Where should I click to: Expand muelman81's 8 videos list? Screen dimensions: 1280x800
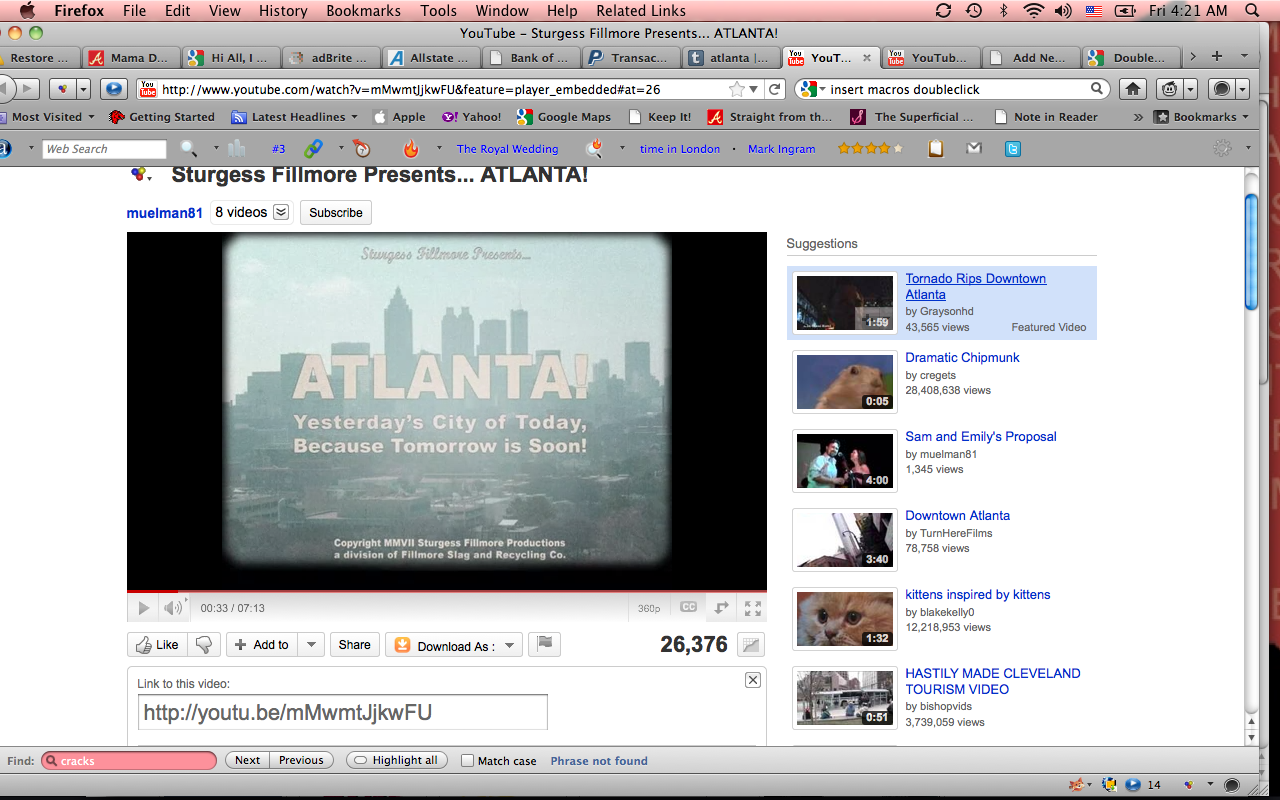pyautogui.click(x=281, y=212)
